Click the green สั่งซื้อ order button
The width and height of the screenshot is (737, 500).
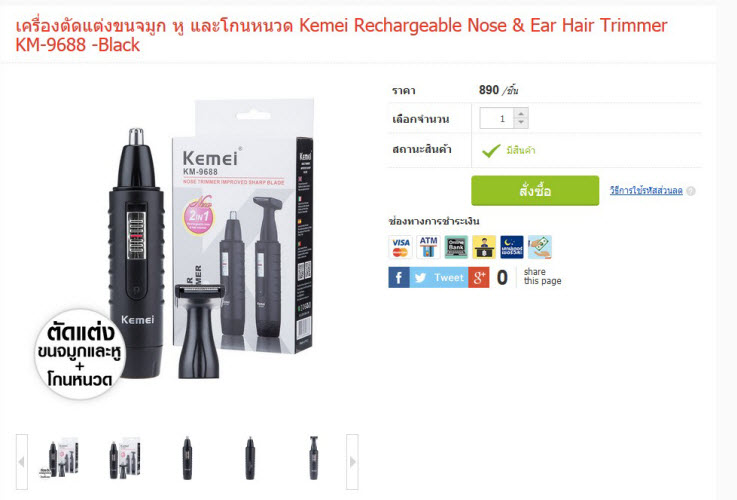535,190
